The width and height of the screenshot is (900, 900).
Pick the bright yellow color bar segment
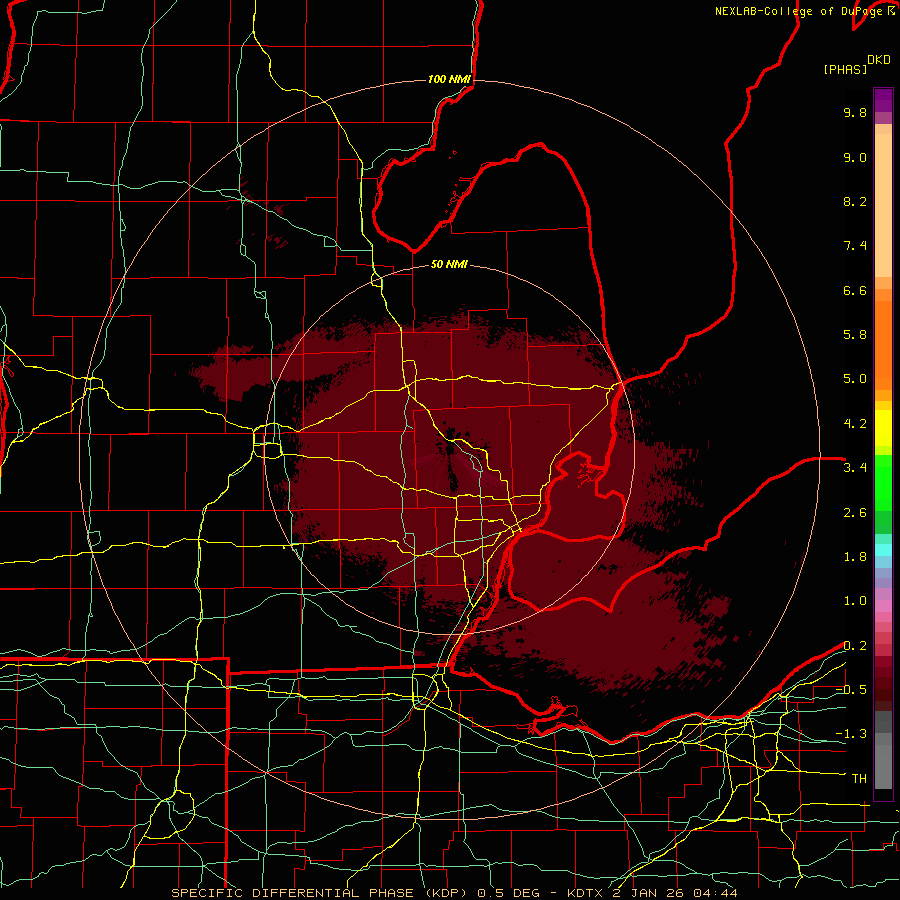pyautogui.click(x=883, y=428)
